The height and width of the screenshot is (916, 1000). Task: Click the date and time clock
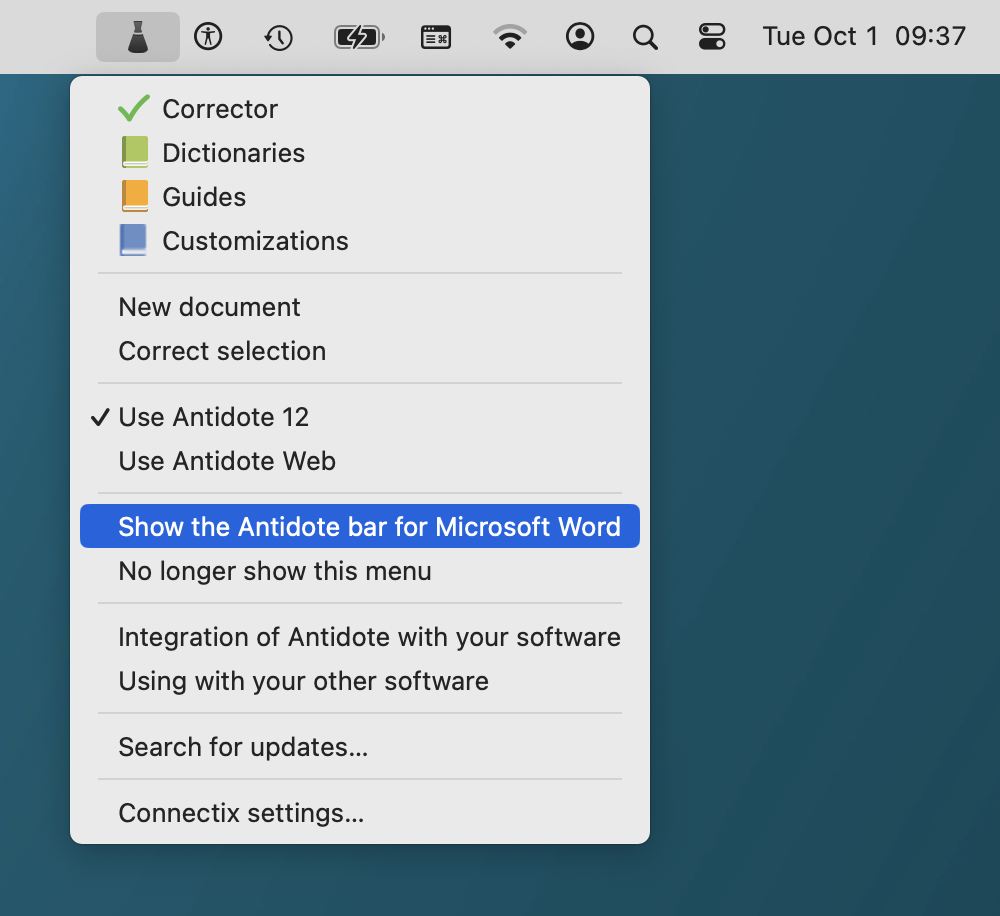click(864, 36)
